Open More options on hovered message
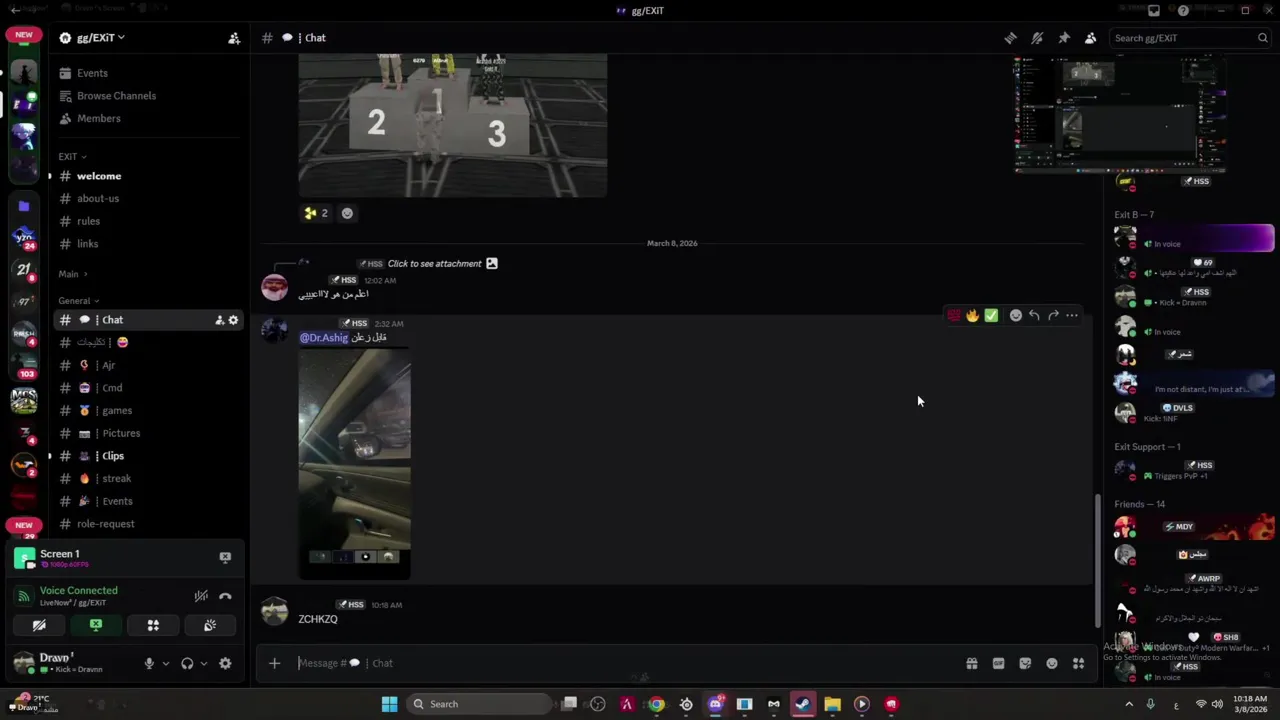This screenshot has width=1280, height=720. point(1072,316)
